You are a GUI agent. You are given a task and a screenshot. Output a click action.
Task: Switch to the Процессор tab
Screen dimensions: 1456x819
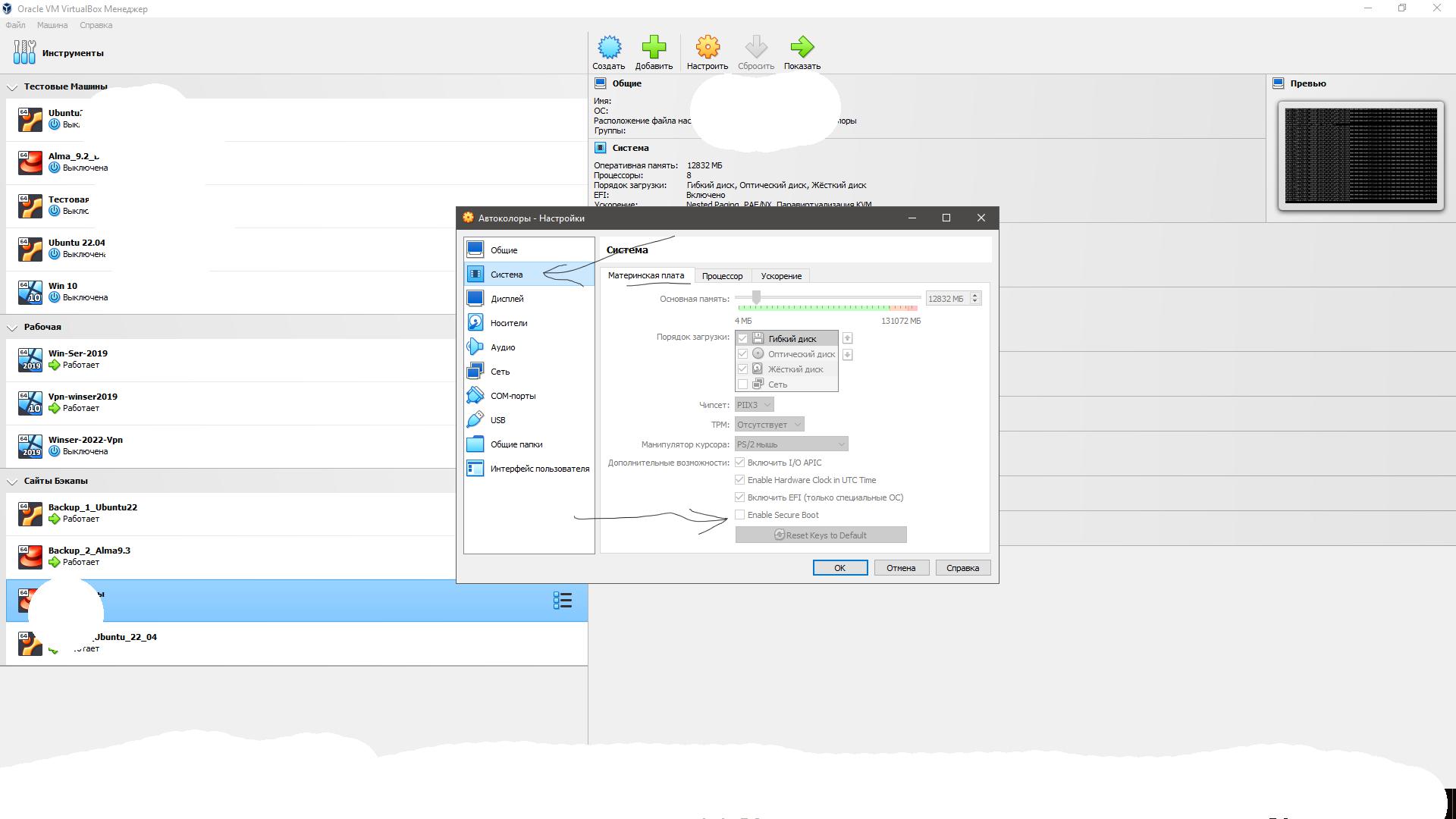[x=722, y=276]
